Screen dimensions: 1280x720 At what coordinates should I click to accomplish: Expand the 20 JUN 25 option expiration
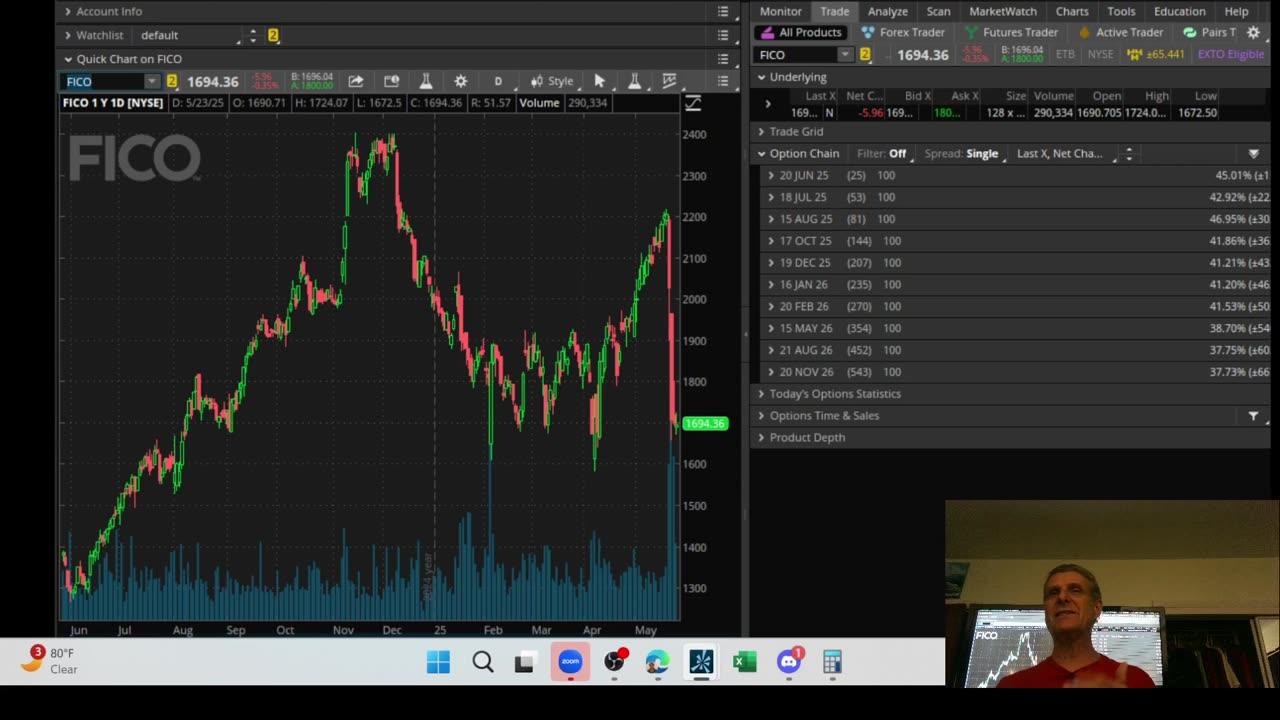tap(771, 176)
